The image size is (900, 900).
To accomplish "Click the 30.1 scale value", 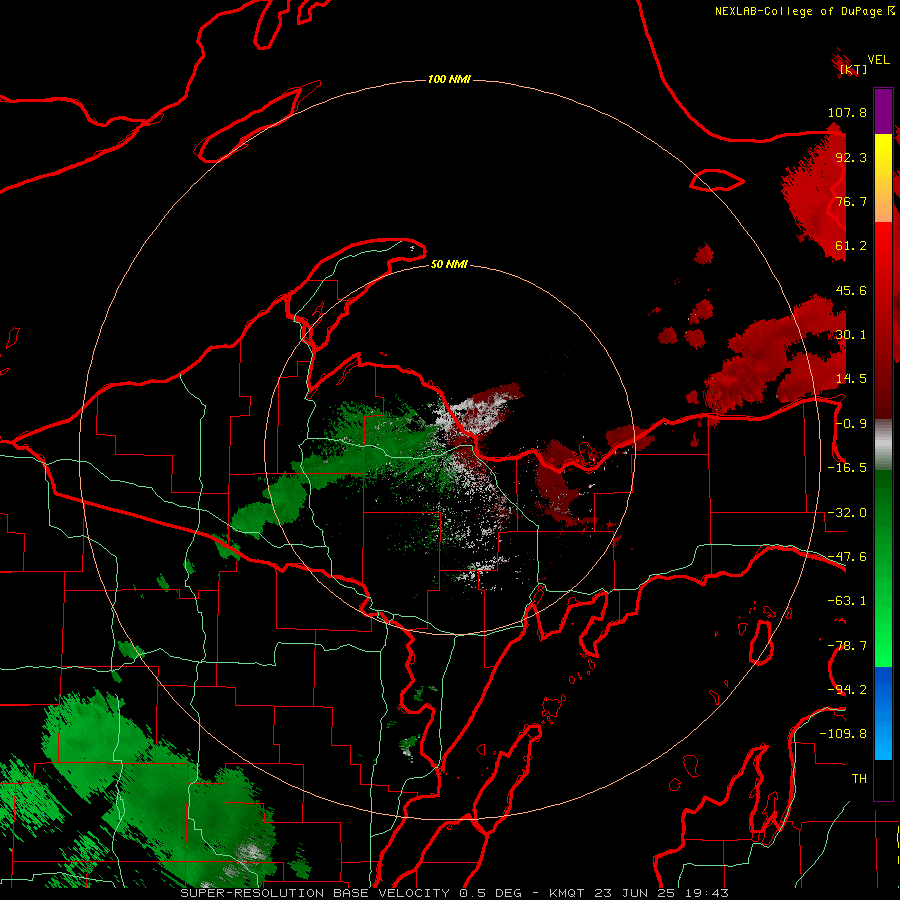I will [851, 335].
